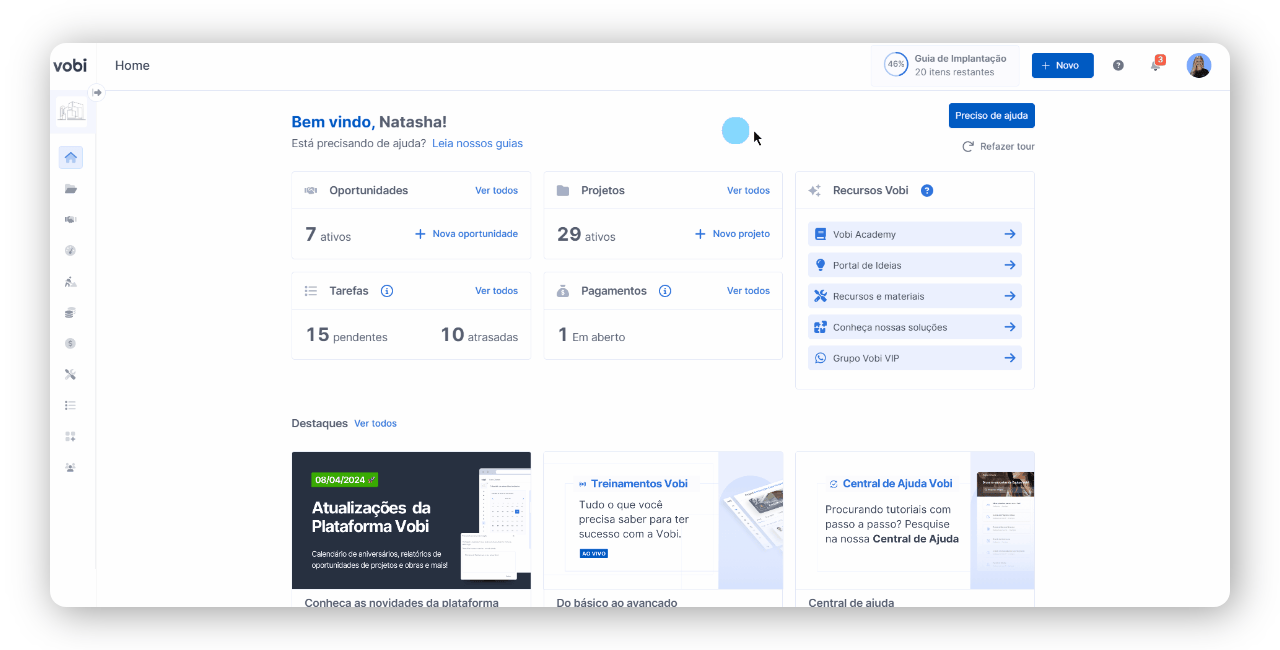Screen dimensions: 1280x650
Task: Click the 46% implementation progress circle
Action: point(896,65)
